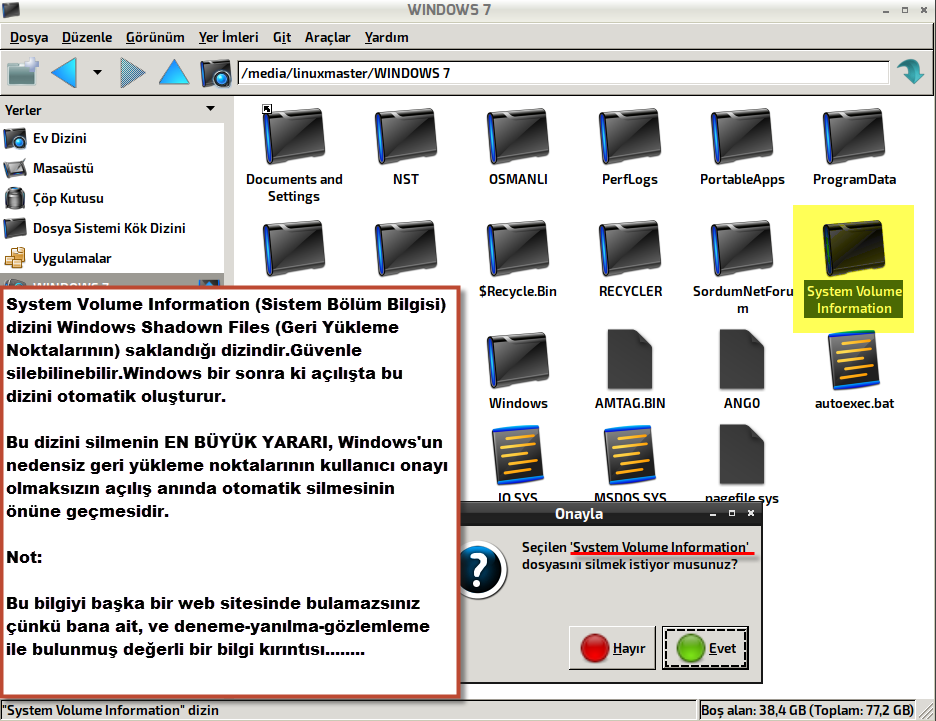936x721 pixels.
Task: Open Uygulamalar in sidebar
Action: [112, 258]
